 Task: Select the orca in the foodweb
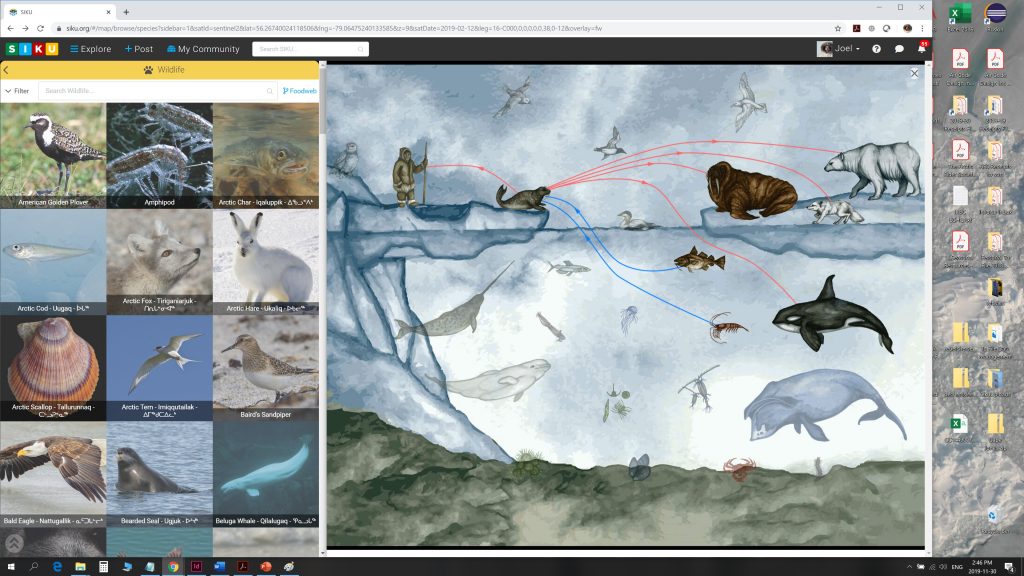coord(833,315)
